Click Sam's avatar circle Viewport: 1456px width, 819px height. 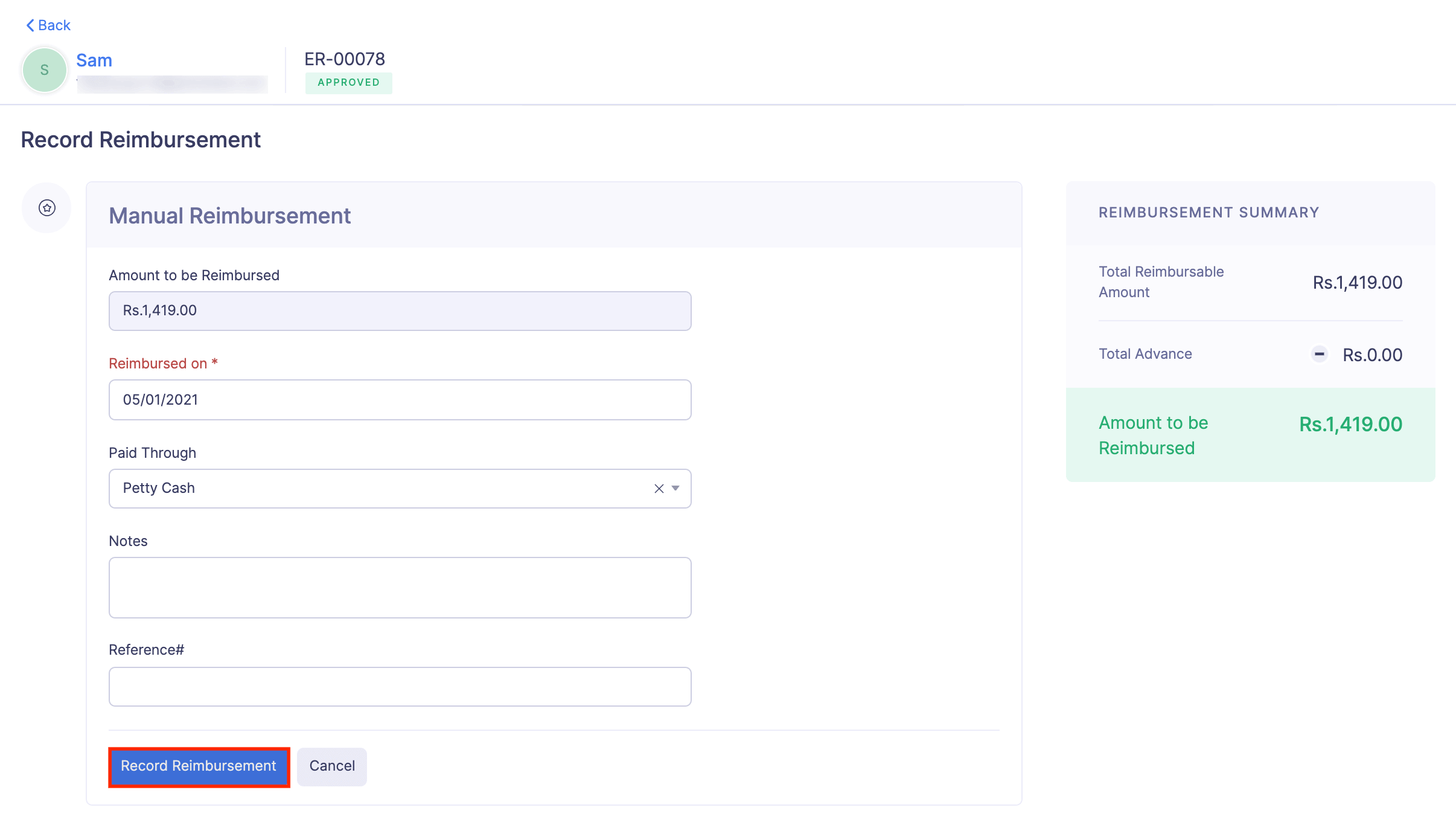[45, 70]
